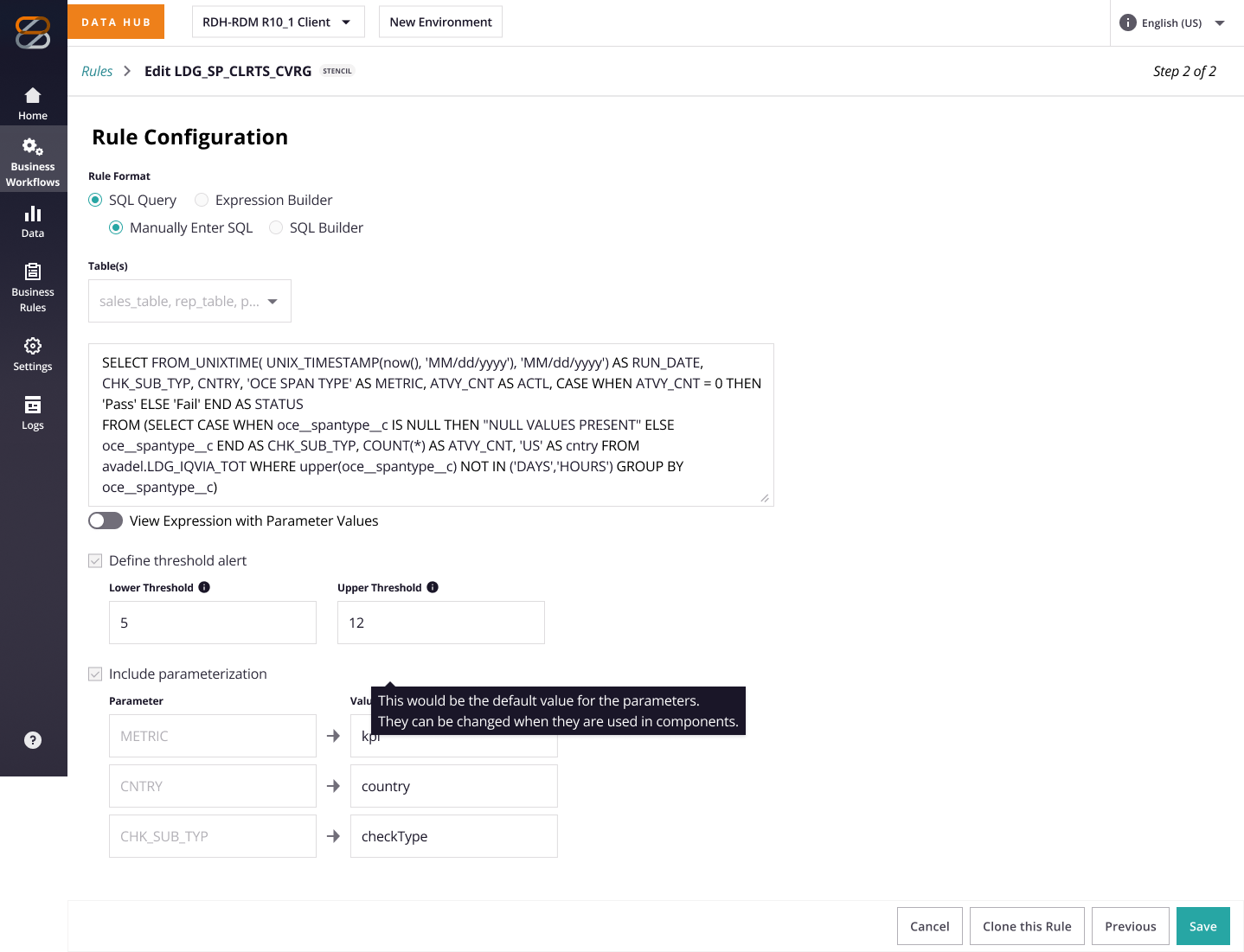The width and height of the screenshot is (1244, 952).
Task: Expand the RDH-RDM R10_1 Client dropdown
Action: (279, 22)
